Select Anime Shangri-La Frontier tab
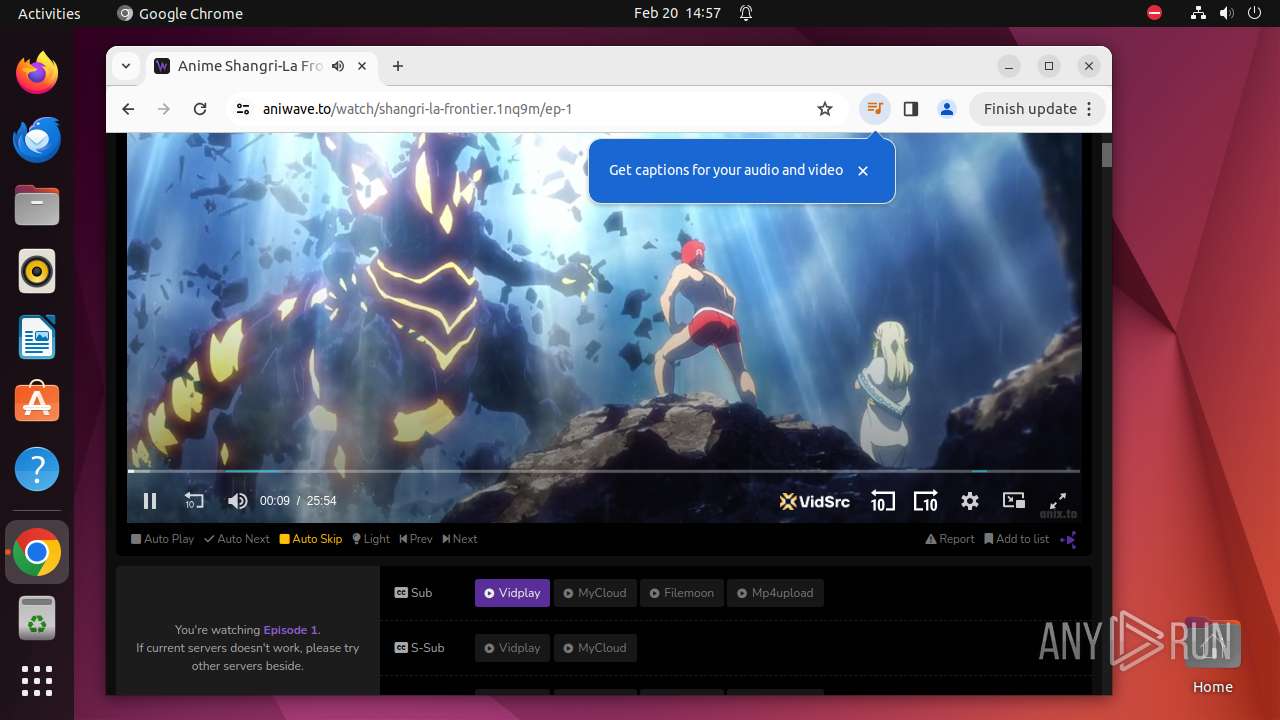Screen dimensions: 1280x720 pyautogui.click(x=262, y=66)
